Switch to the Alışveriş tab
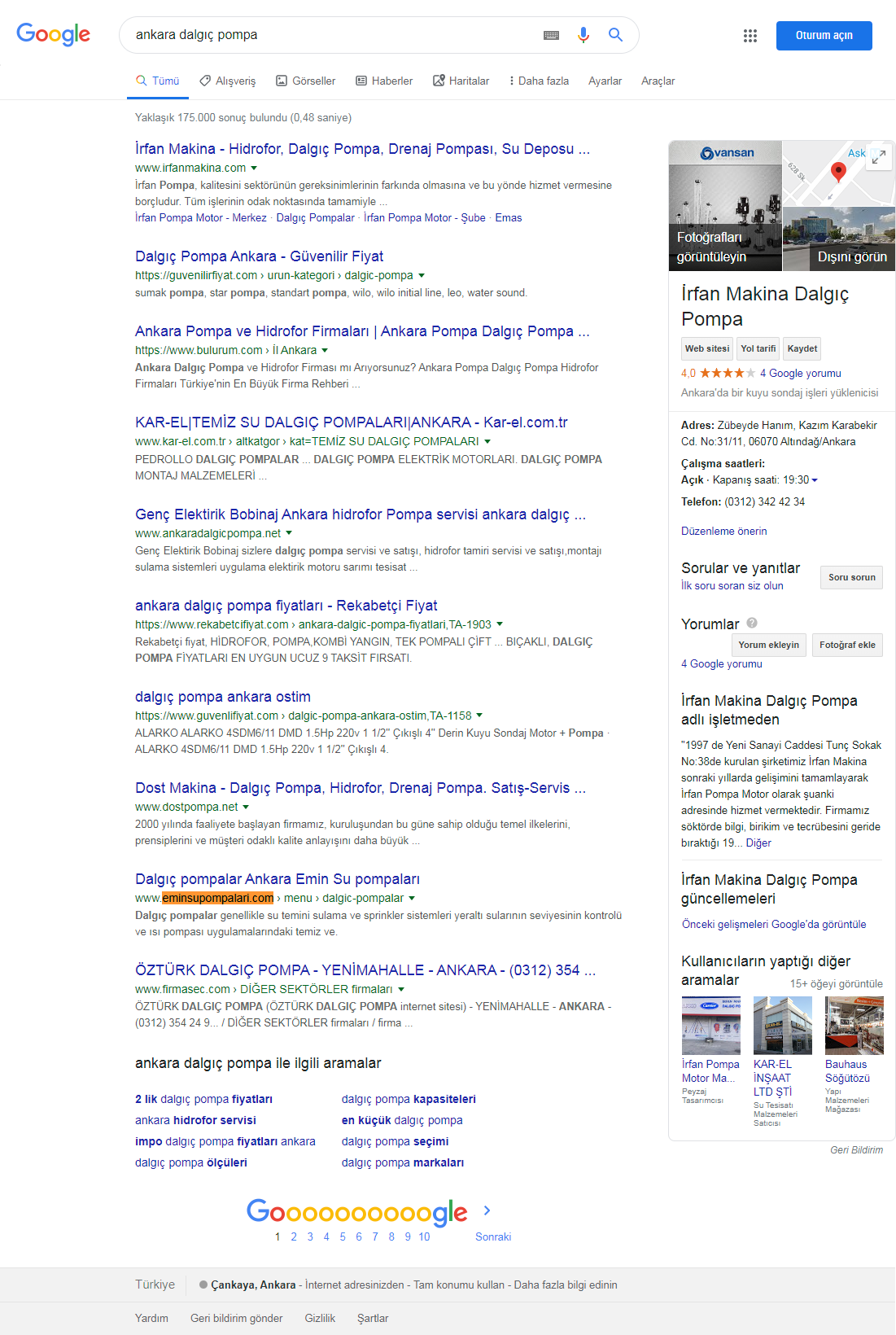Screen dimensions: 896x1335 coord(227,81)
